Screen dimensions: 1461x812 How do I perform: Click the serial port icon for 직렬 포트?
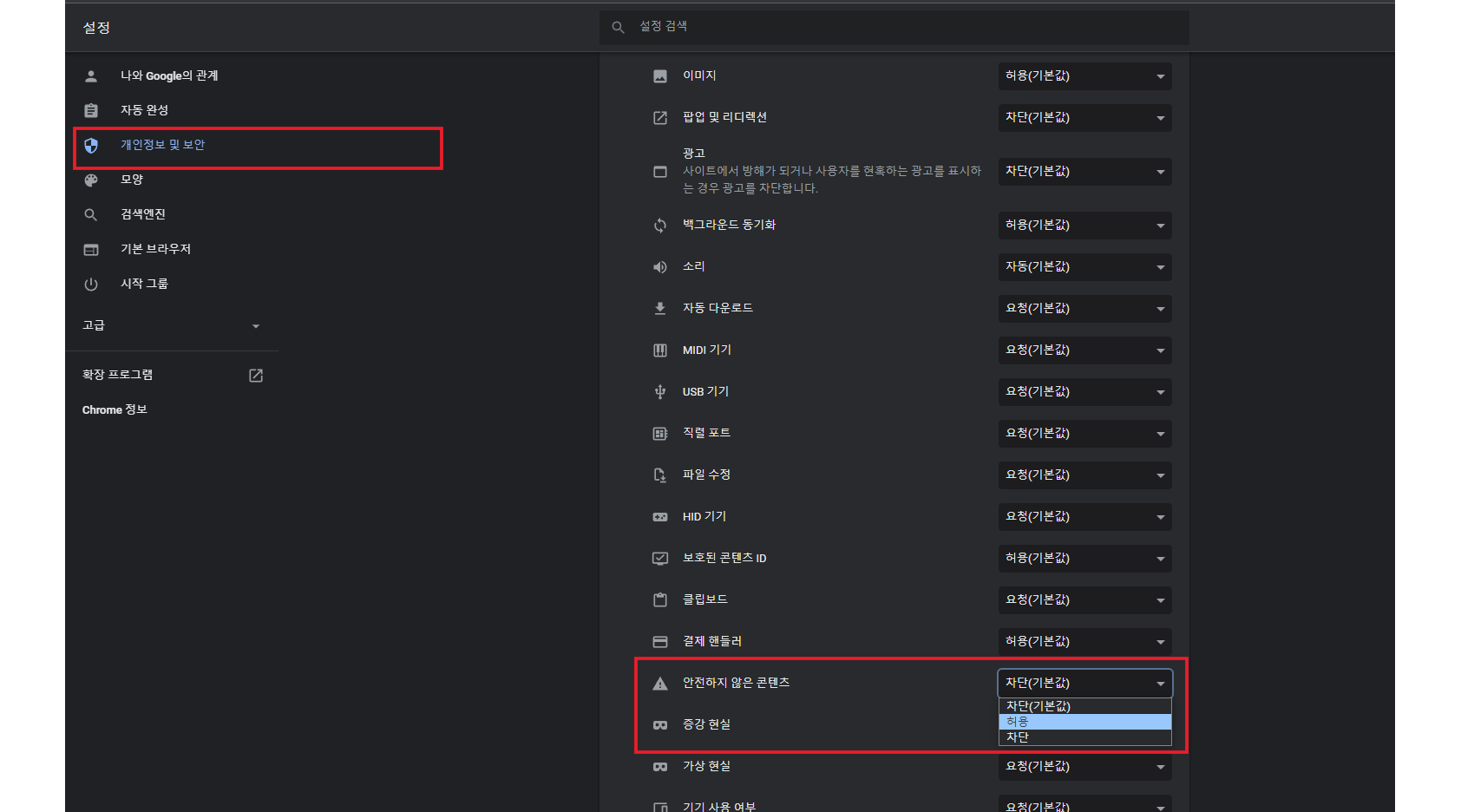[x=660, y=434]
